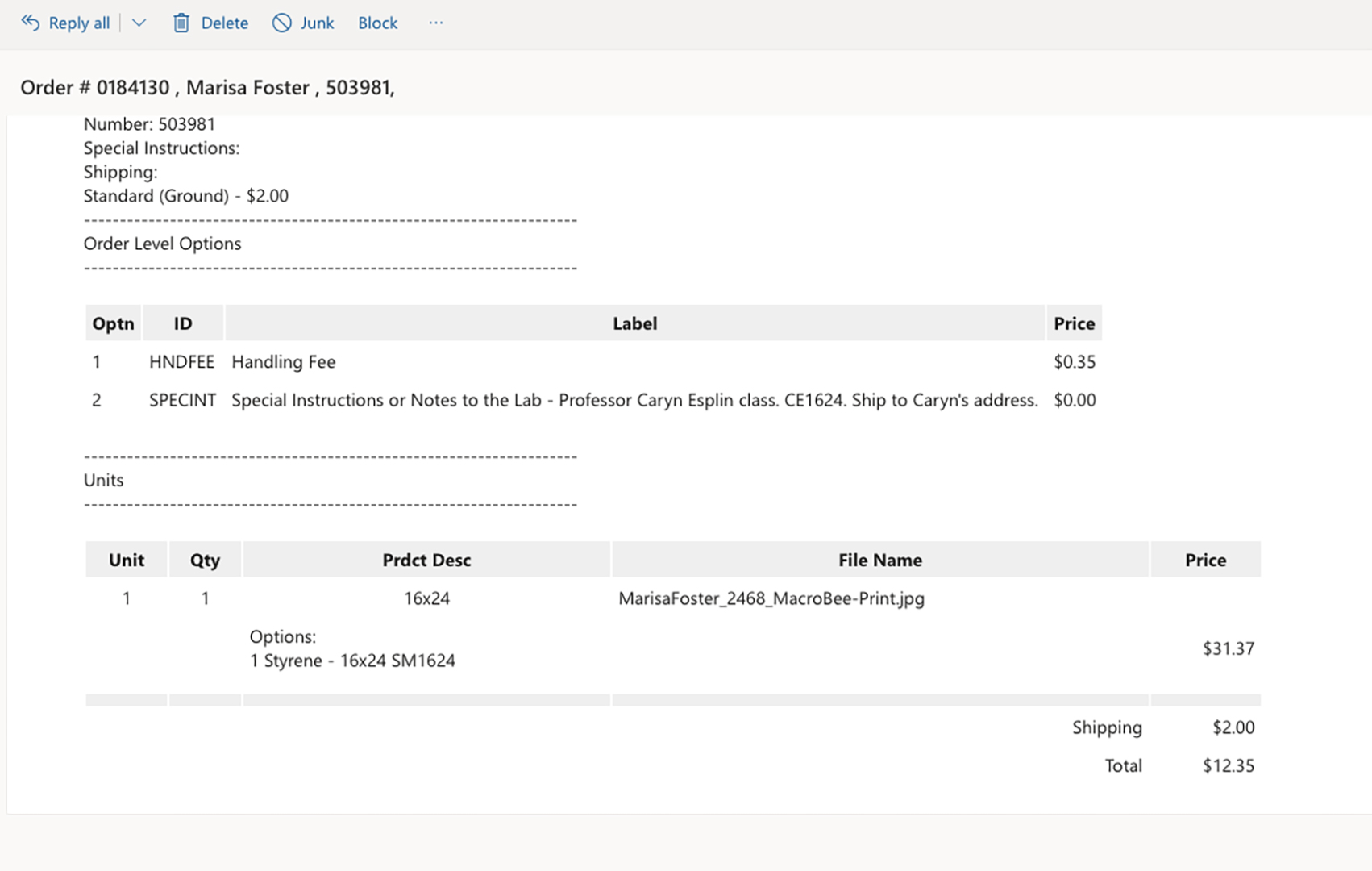
Task: Click the Prdct Desc column header
Action: tap(426, 560)
